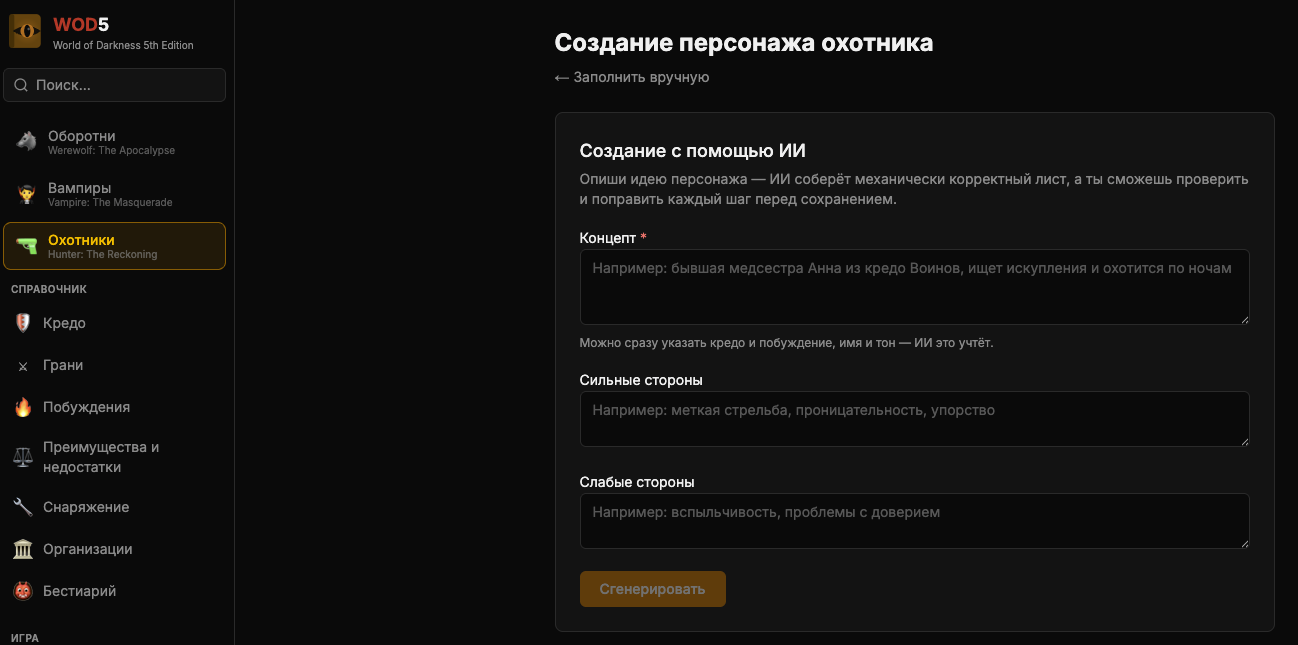This screenshot has width=1298, height=645.
Task: Click the ИГРА section header
Action: click(26, 637)
